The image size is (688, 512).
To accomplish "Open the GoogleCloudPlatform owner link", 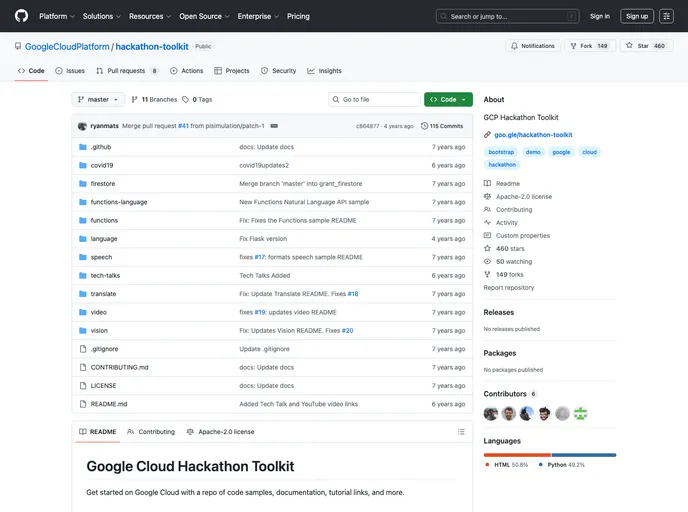I will coord(67,47).
